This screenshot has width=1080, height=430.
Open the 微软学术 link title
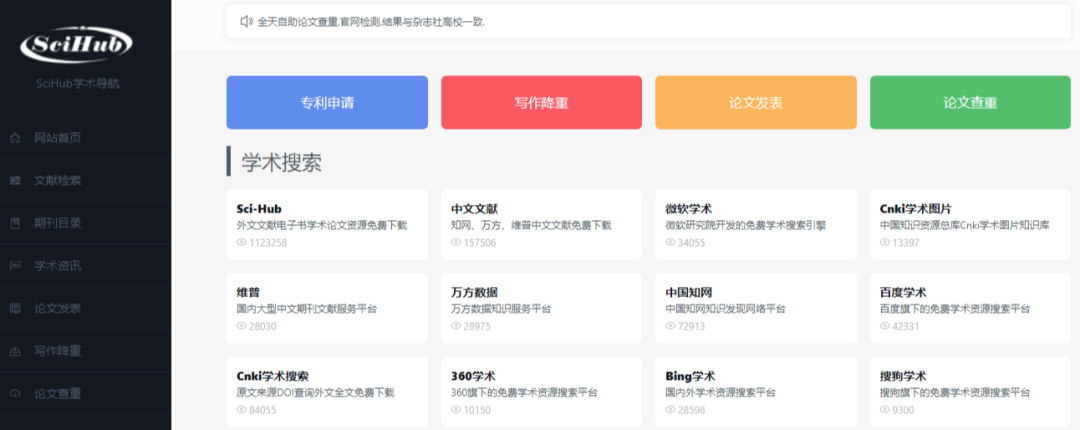tap(689, 209)
